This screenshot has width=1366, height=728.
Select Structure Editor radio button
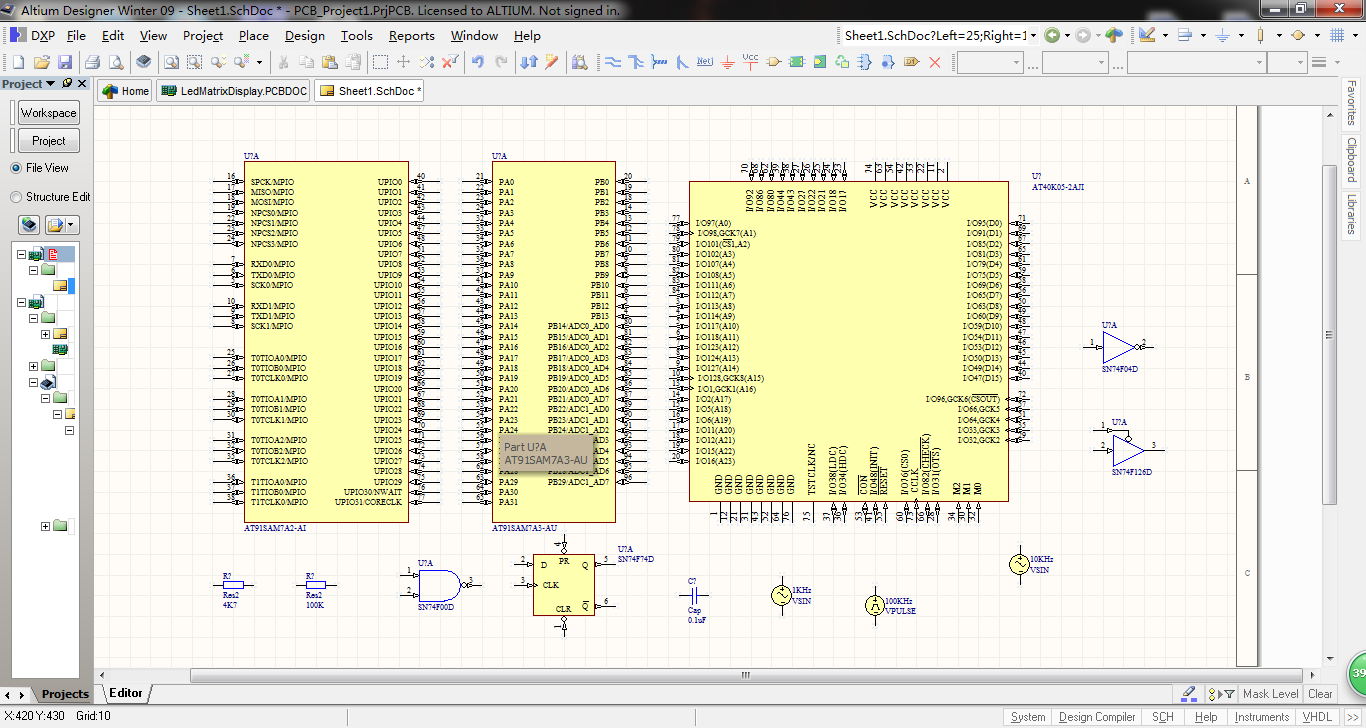click(x=16, y=197)
